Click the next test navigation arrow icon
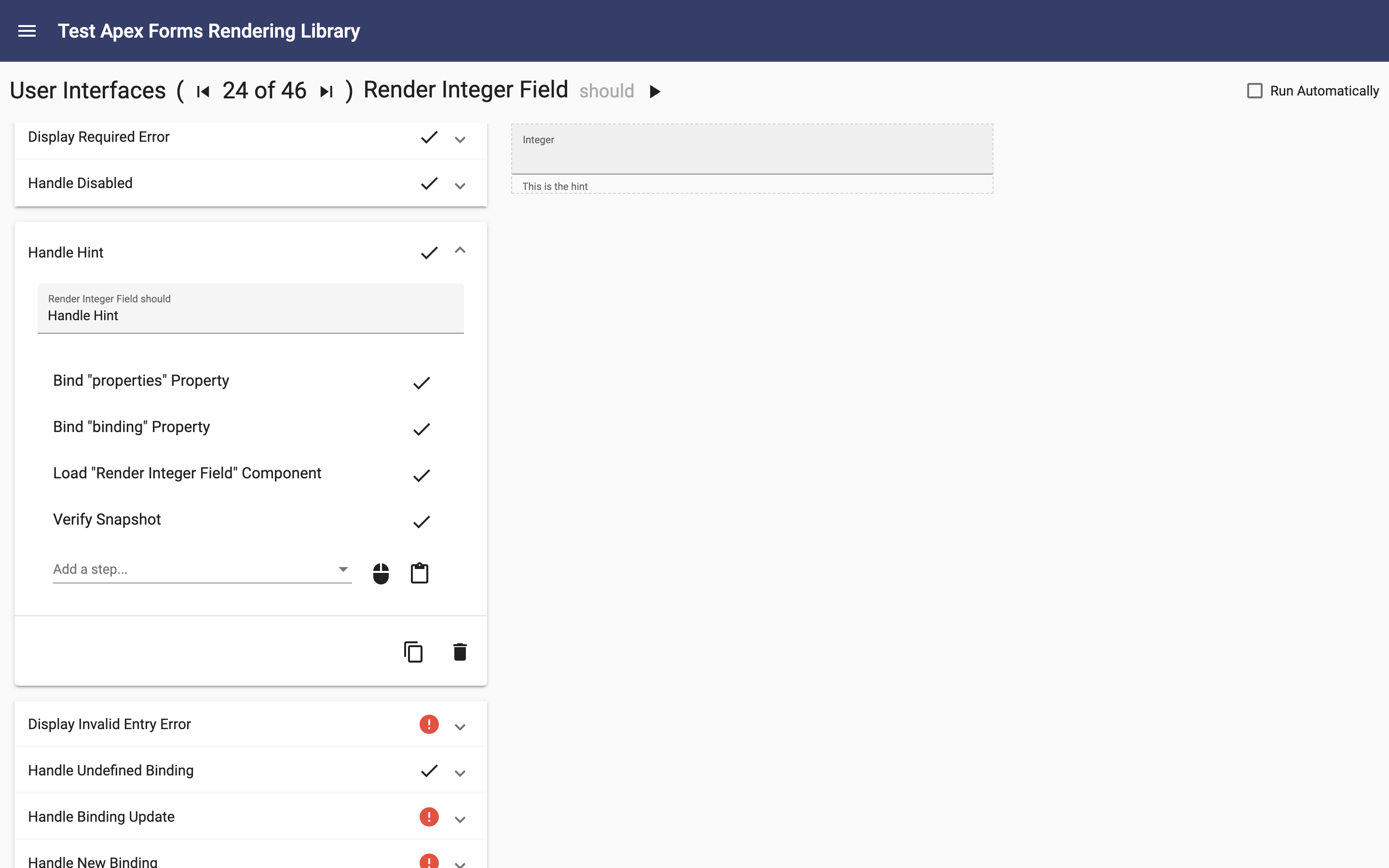Viewport: 1389px width, 868px height. pyautogui.click(x=327, y=91)
